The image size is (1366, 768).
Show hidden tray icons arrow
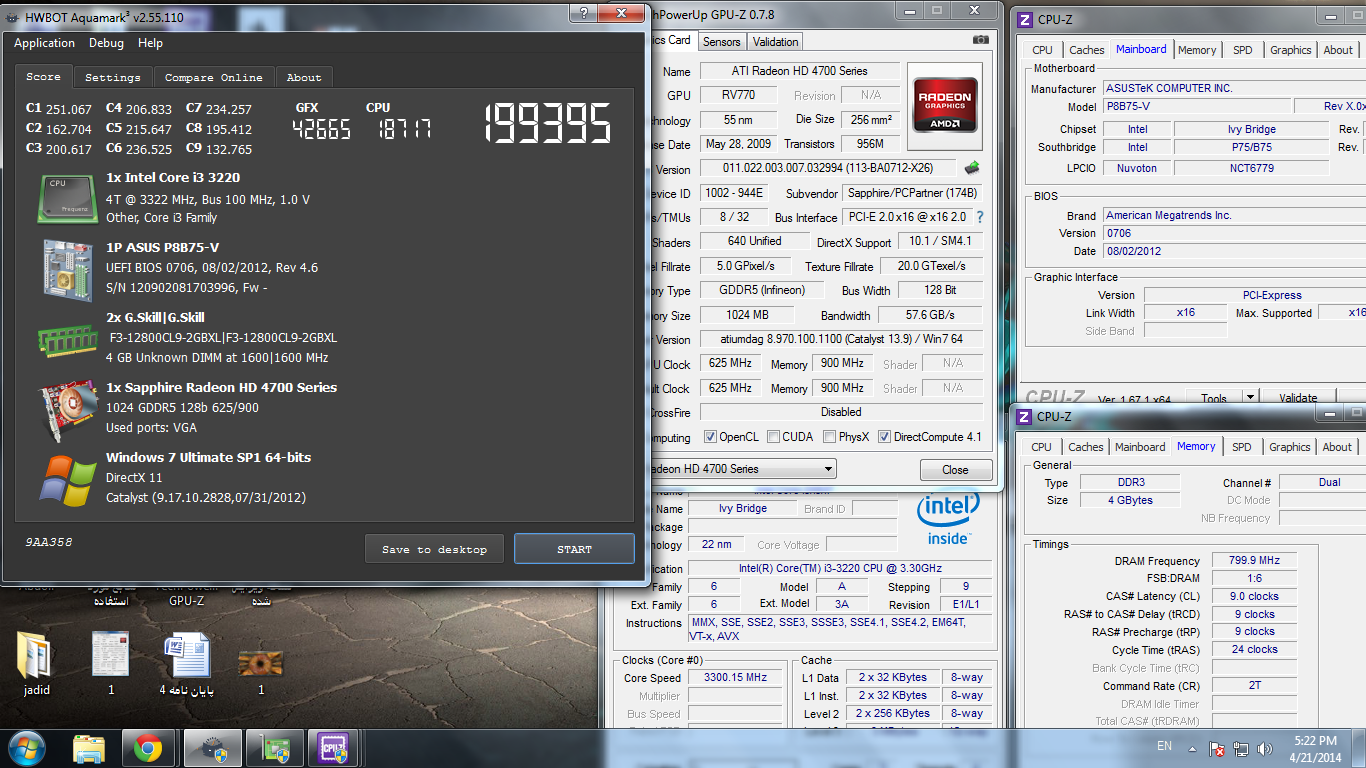coord(1194,749)
